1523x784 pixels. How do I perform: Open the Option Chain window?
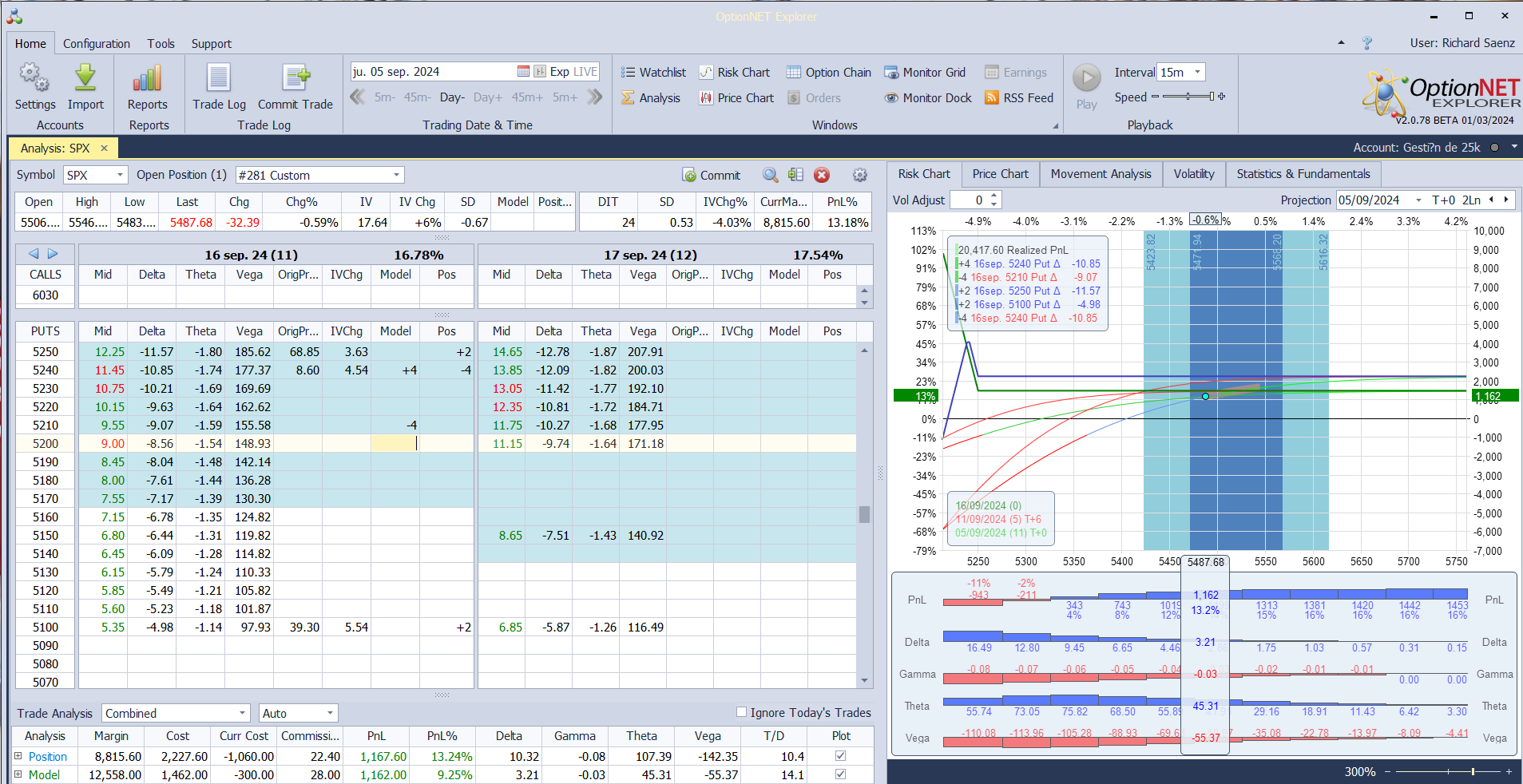(x=828, y=73)
